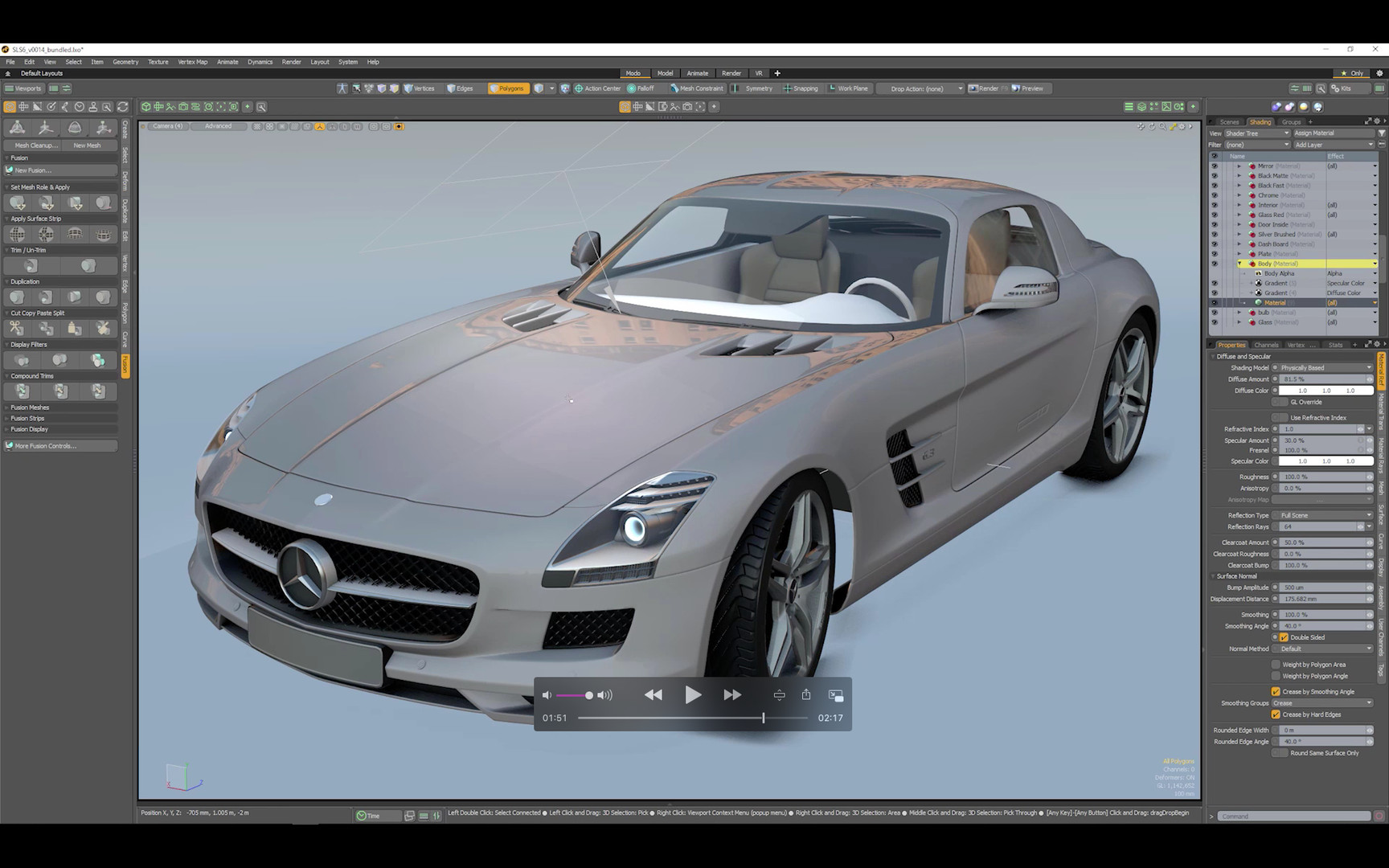Toggle Symmetry in the toolbar
Viewport: 1389px width, 868px height.
point(753,88)
